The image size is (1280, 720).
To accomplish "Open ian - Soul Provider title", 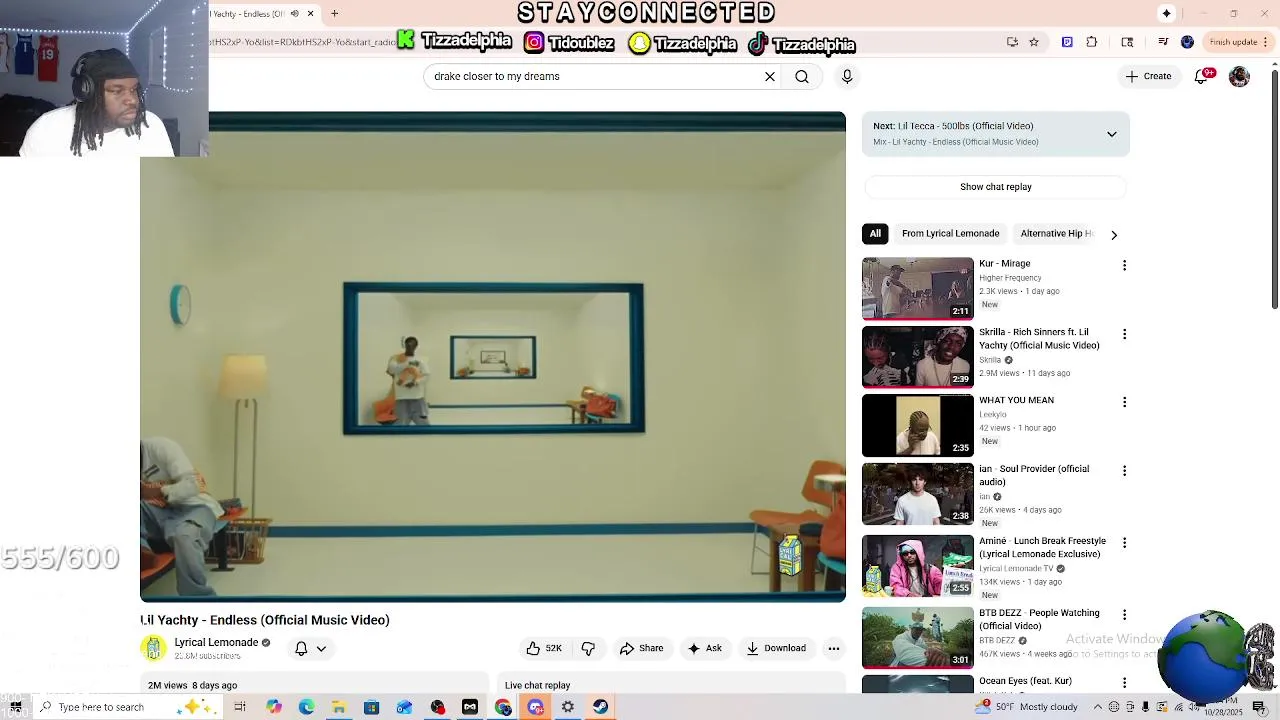I will coord(1034,475).
